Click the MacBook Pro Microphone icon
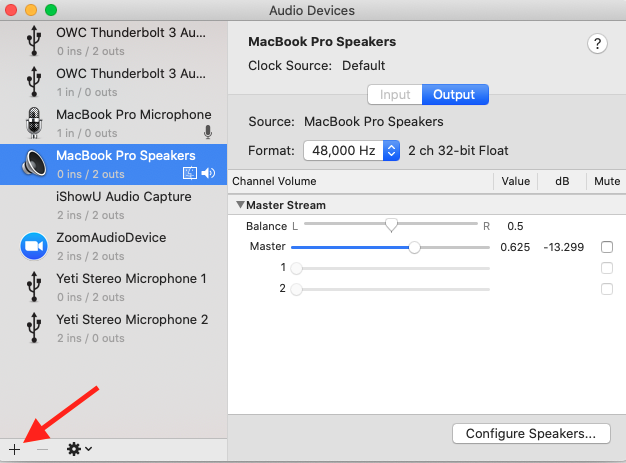The height and width of the screenshot is (463, 626). [x=34, y=122]
